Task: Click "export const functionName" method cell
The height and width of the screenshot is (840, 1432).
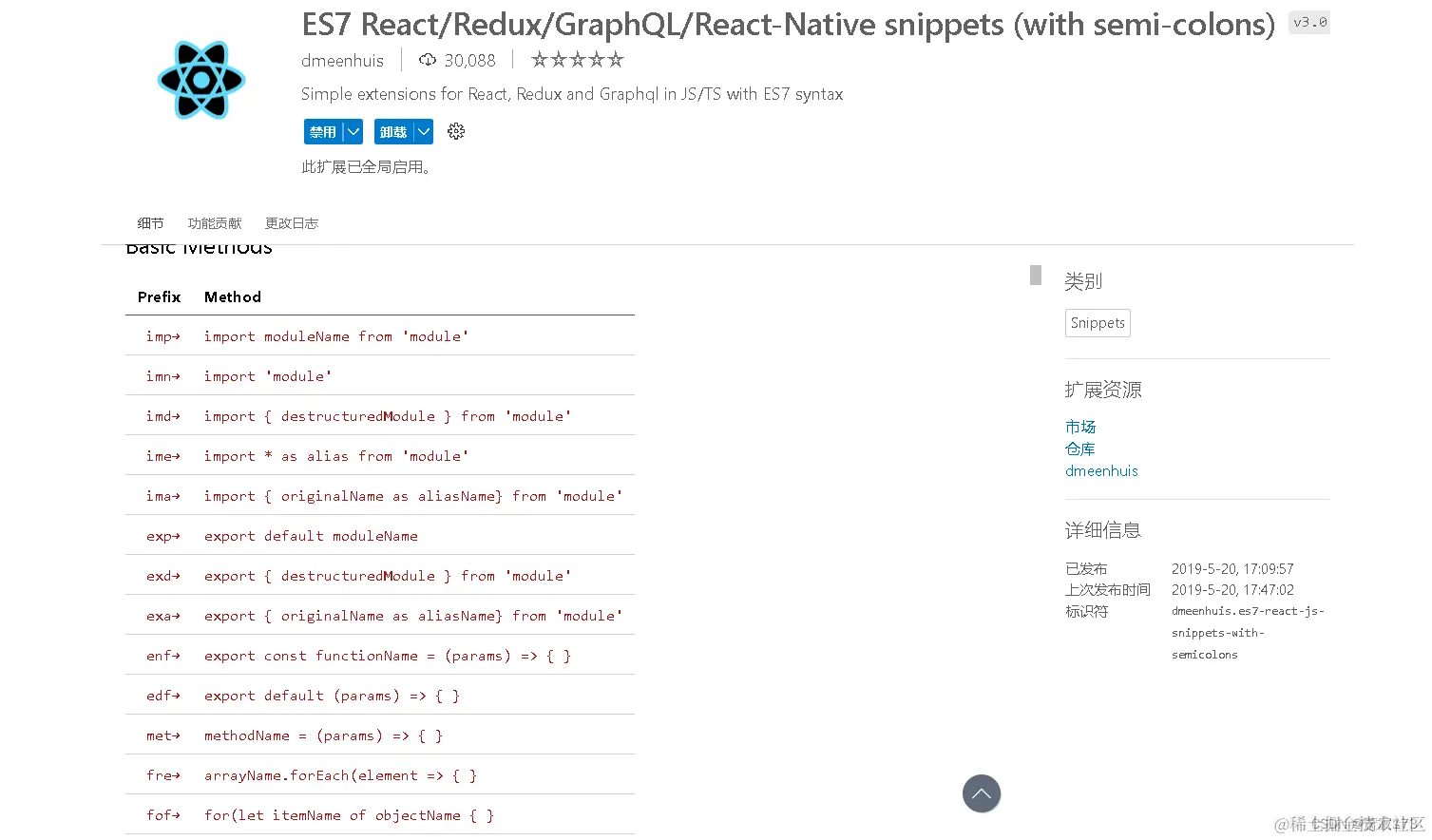Action: click(x=388, y=656)
